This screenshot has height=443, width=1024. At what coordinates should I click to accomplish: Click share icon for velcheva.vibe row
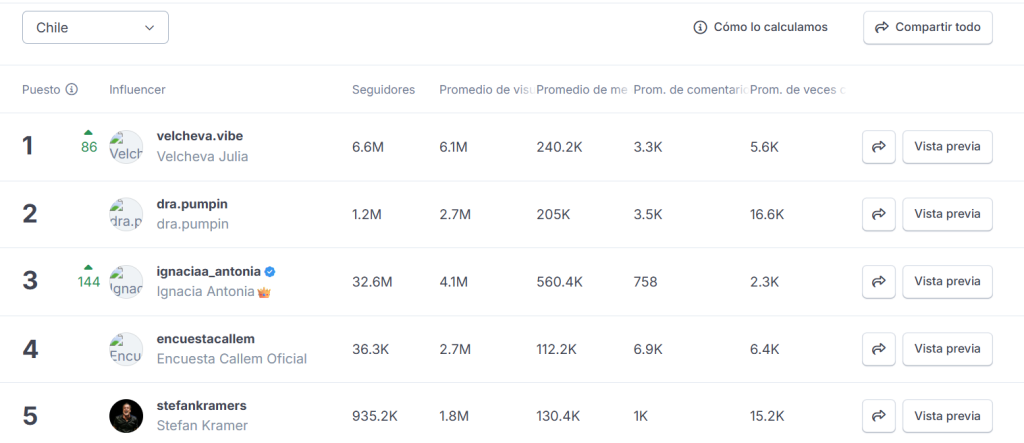(x=878, y=147)
